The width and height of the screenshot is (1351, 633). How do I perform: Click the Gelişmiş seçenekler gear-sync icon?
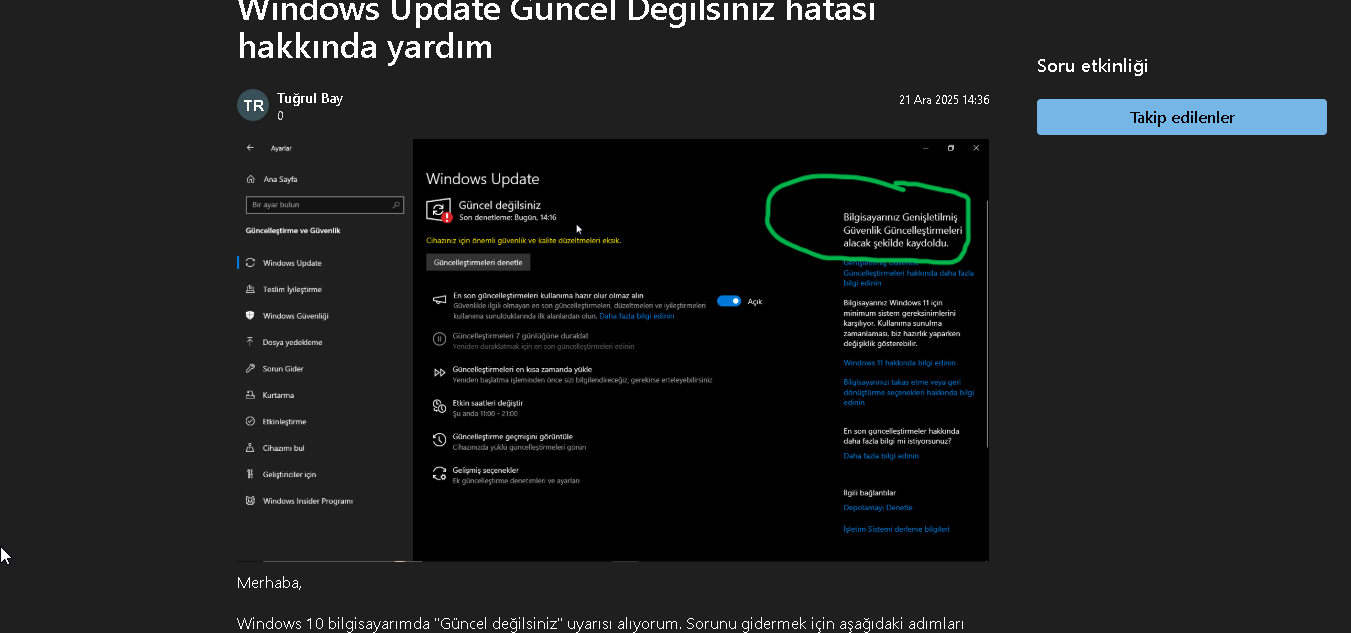[x=439, y=473]
